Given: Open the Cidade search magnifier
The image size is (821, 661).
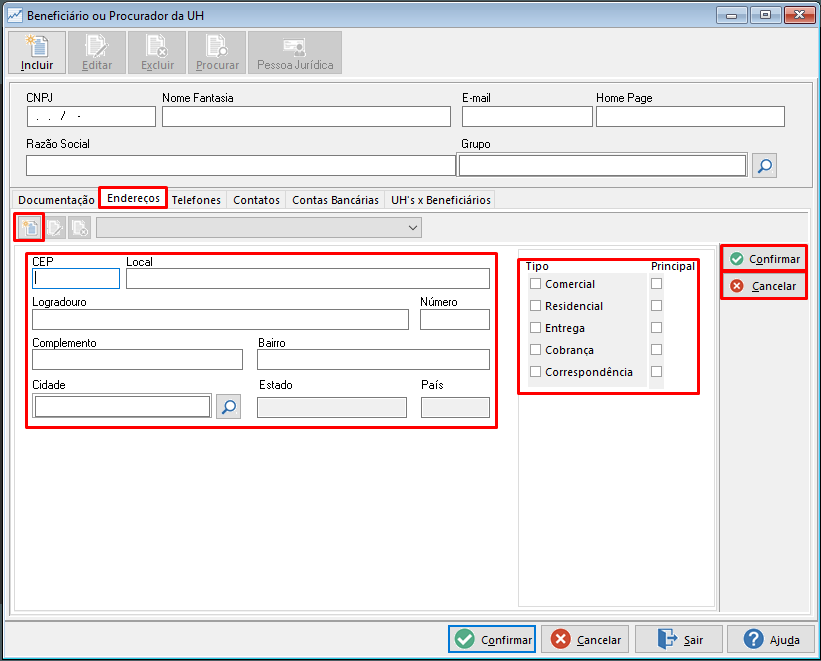Looking at the screenshot, I should [229, 406].
